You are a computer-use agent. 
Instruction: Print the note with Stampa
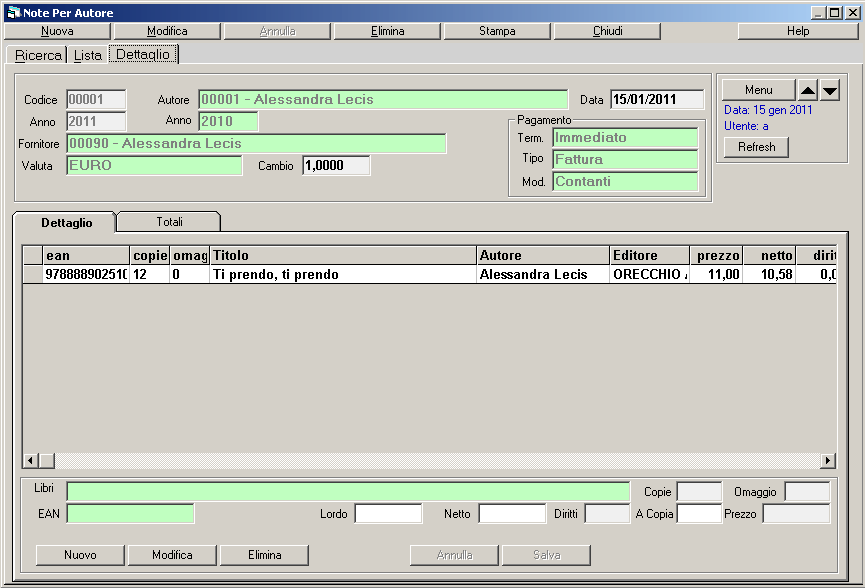(497, 31)
